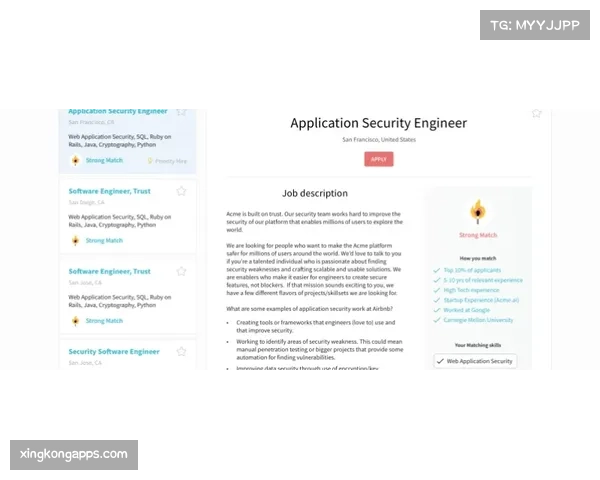Open the Application Security Engineer listing title
600x480 pixels.
pos(118,111)
